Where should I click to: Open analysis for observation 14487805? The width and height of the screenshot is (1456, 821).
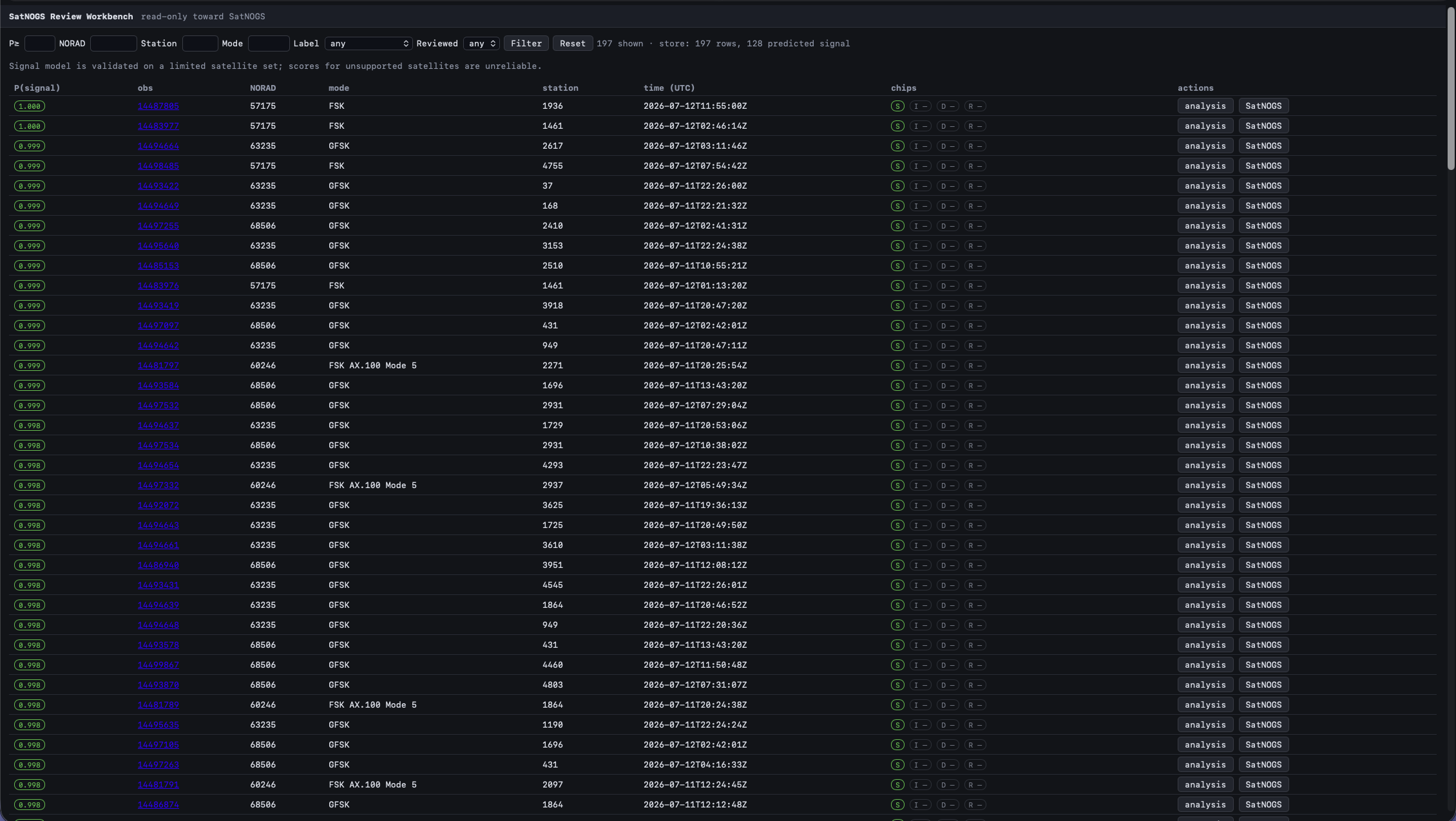click(x=1205, y=106)
